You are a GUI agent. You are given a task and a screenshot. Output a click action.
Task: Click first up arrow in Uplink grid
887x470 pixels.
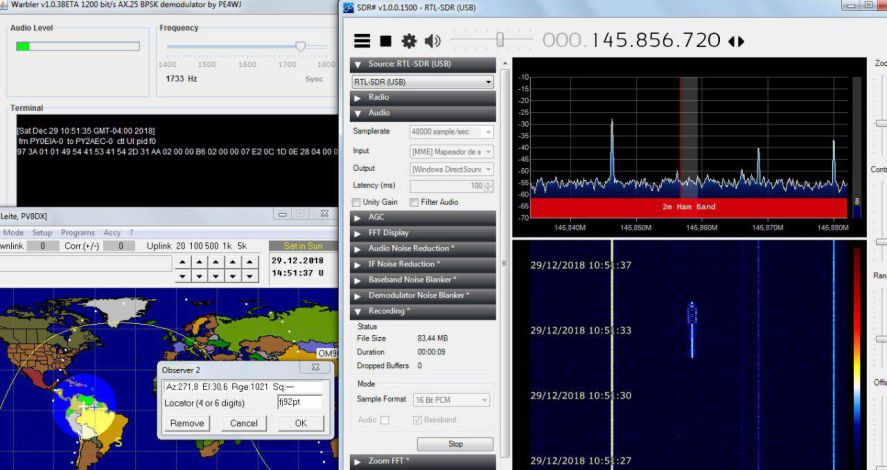click(x=182, y=262)
